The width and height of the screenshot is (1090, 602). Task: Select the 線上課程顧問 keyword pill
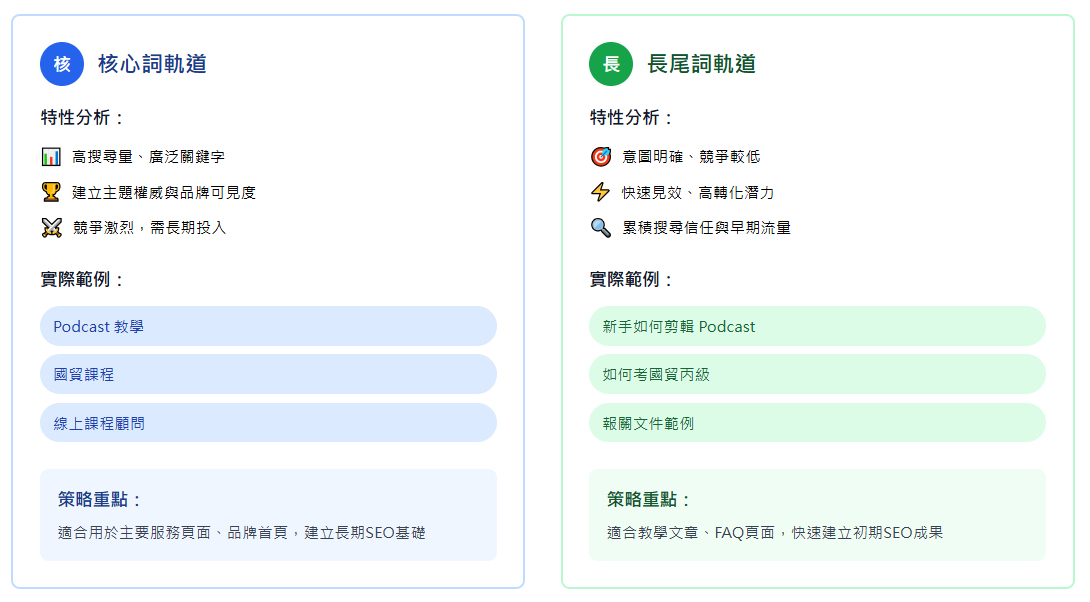[x=268, y=423]
